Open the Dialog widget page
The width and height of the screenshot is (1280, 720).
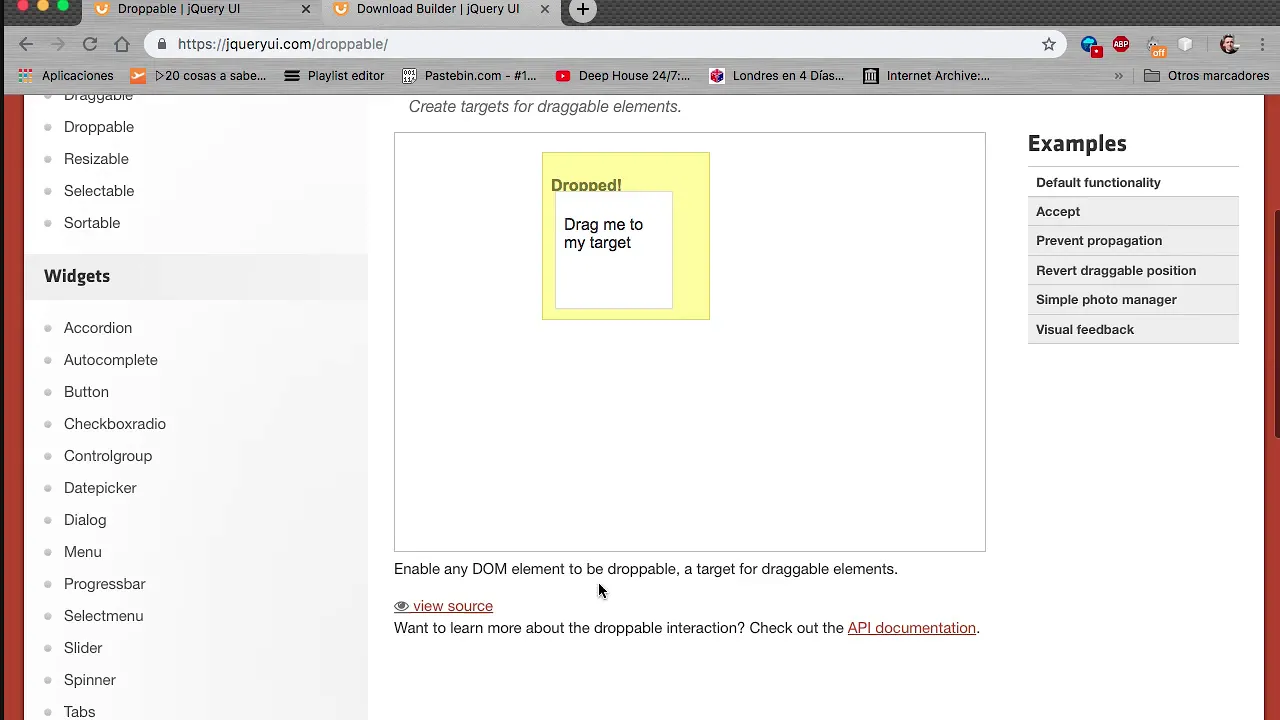click(x=85, y=520)
